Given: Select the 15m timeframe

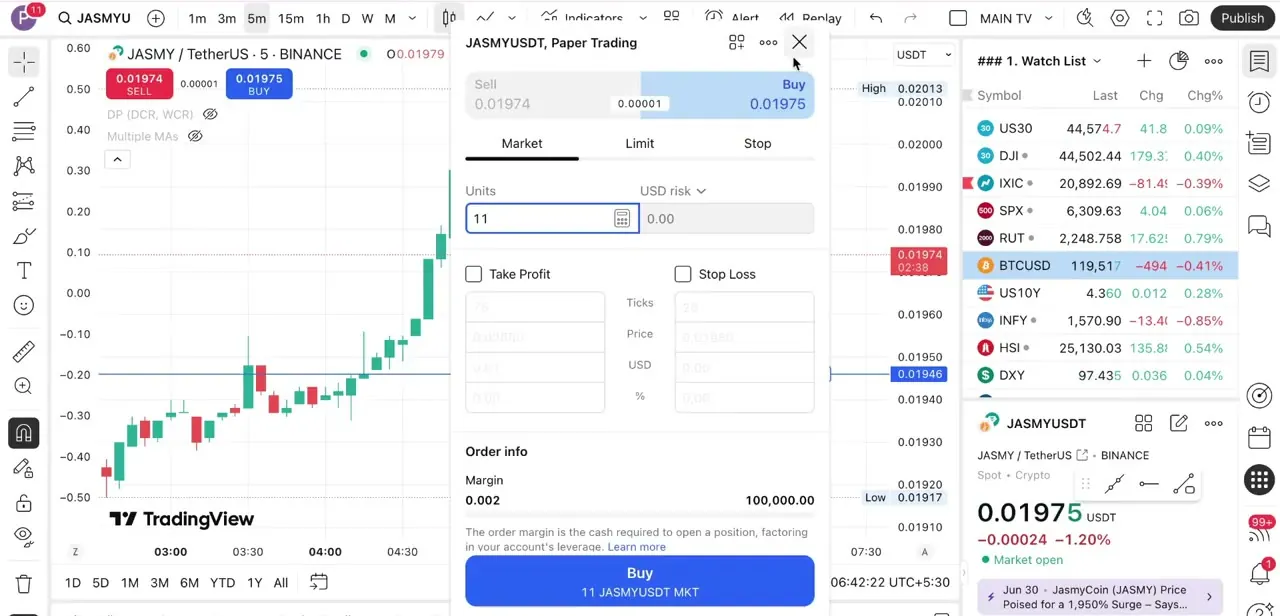Looking at the screenshot, I should pos(291,18).
